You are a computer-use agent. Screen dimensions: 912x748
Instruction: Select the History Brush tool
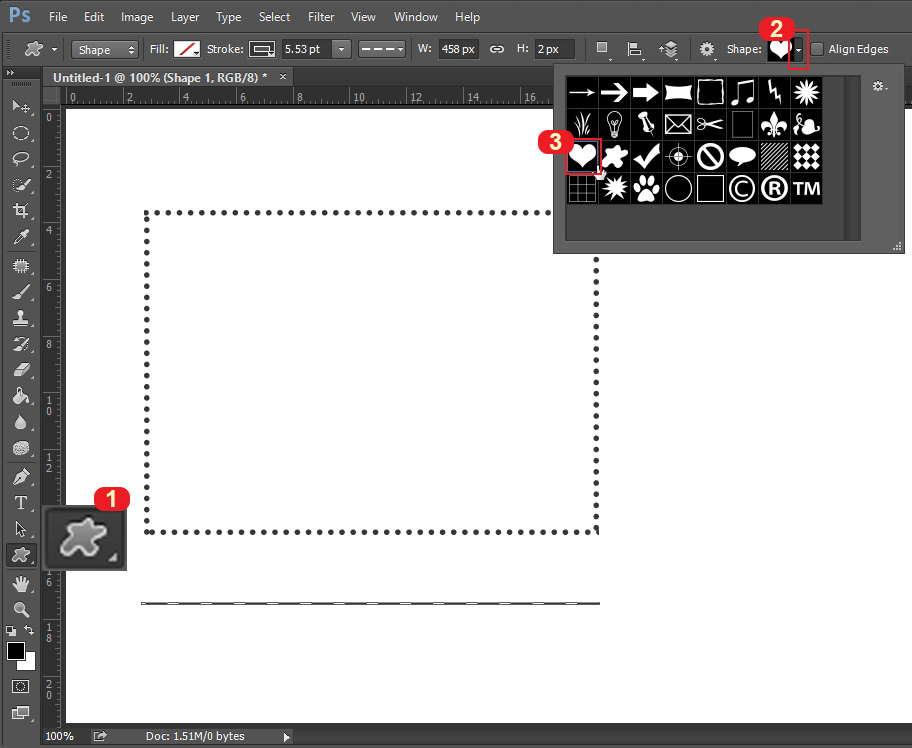tap(21, 344)
